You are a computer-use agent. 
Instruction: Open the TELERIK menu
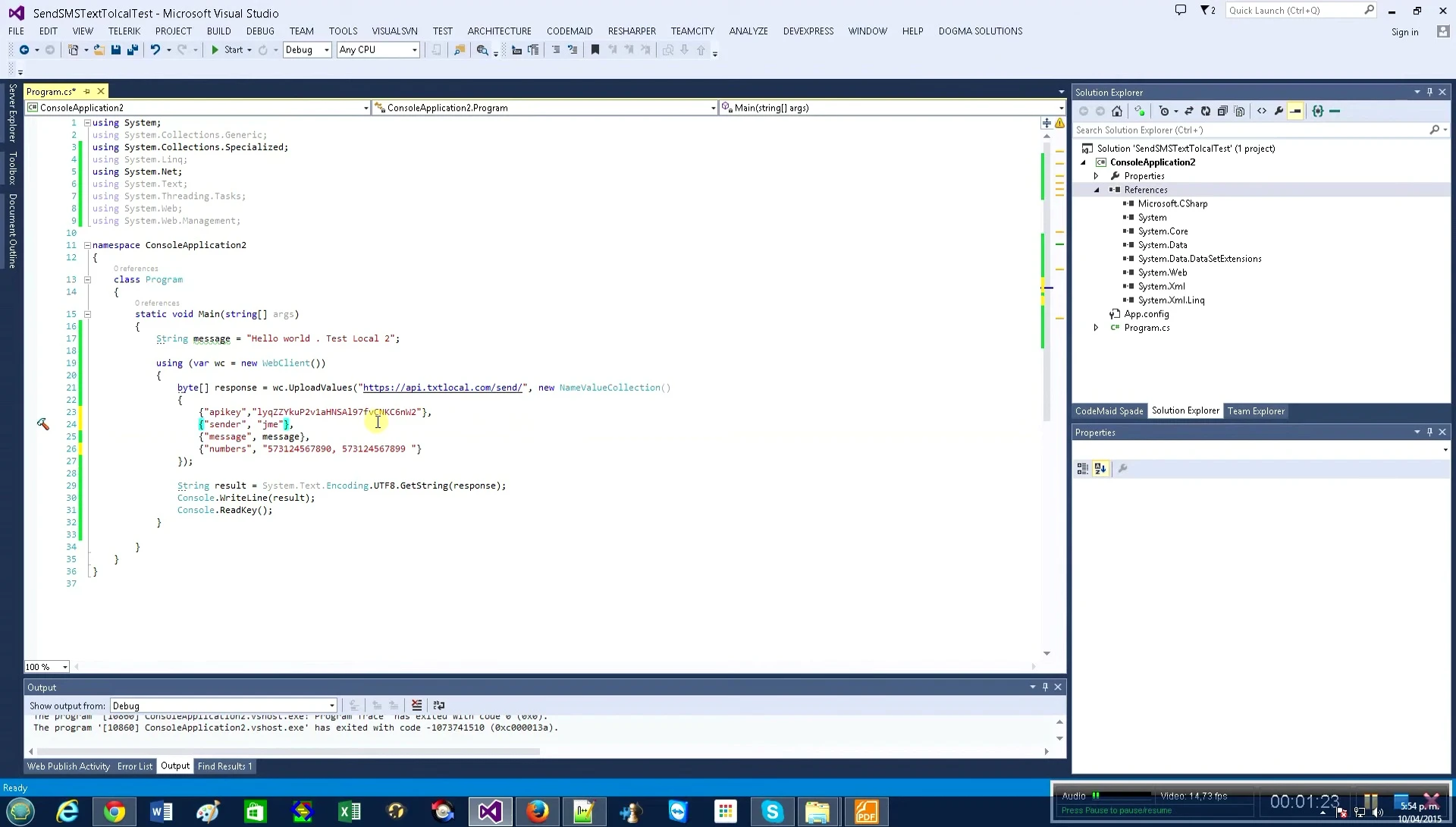(124, 31)
